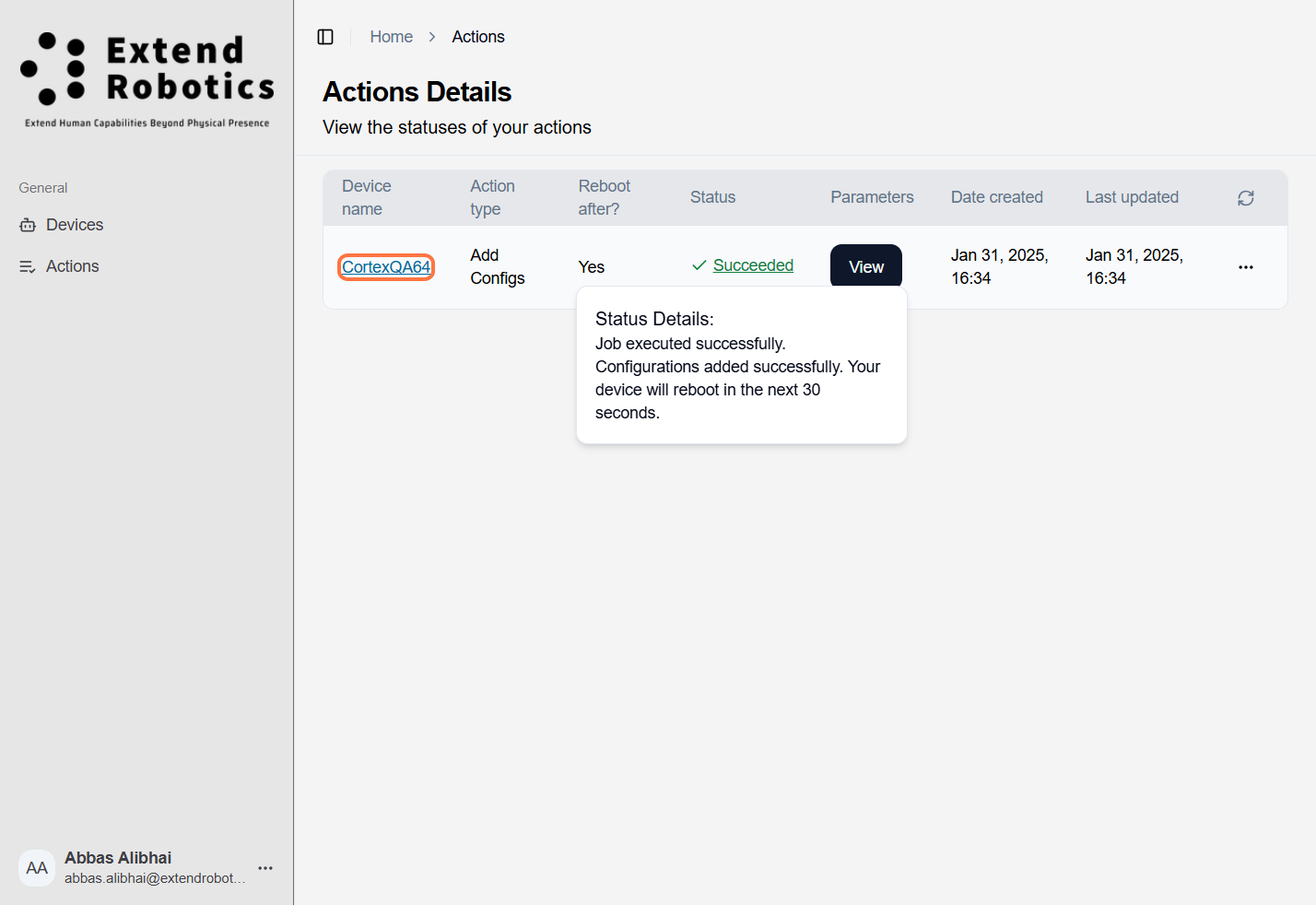Open Actions in the sidebar menu
The width and height of the screenshot is (1316, 905).
tap(72, 266)
